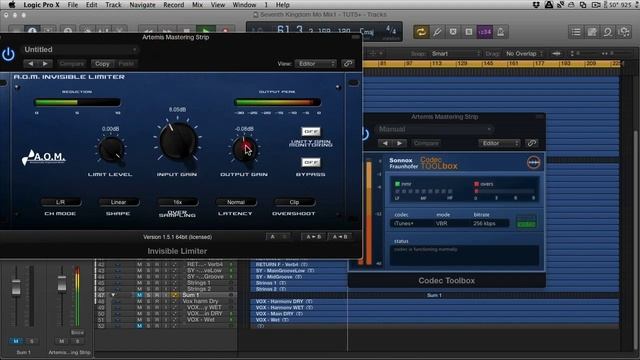This screenshot has width=640, height=360.
Task: Toggle solo on Artemis Mastering Strip channel
Action: click(x=78, y=341)
